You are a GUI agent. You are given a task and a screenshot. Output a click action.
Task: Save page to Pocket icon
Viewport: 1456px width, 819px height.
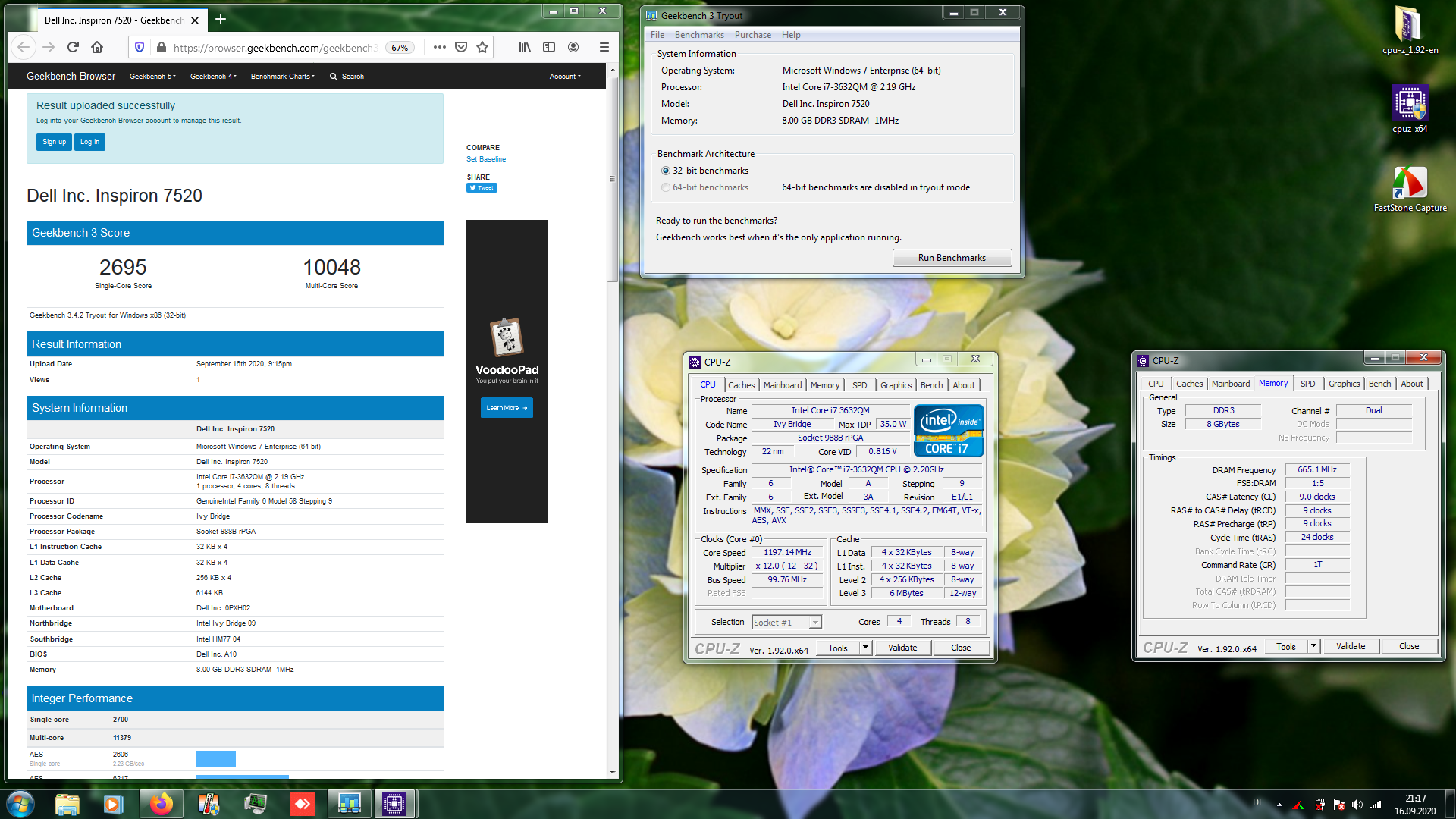click(460, 47)
